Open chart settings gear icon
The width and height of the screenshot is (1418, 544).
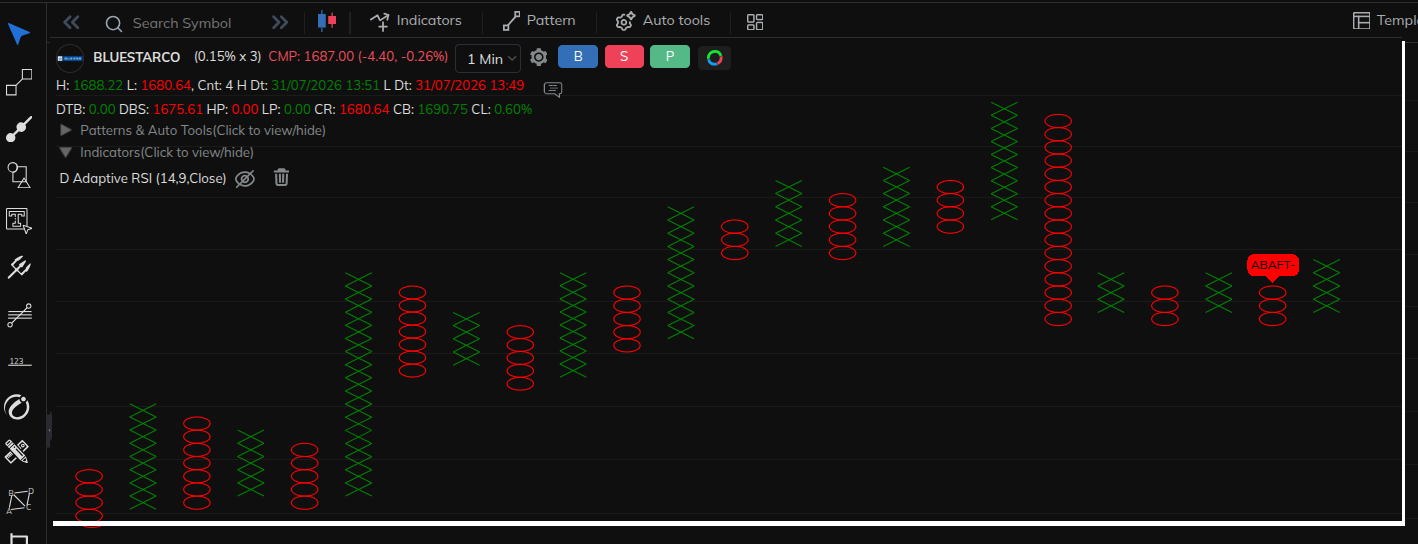(x=538, y=57)
